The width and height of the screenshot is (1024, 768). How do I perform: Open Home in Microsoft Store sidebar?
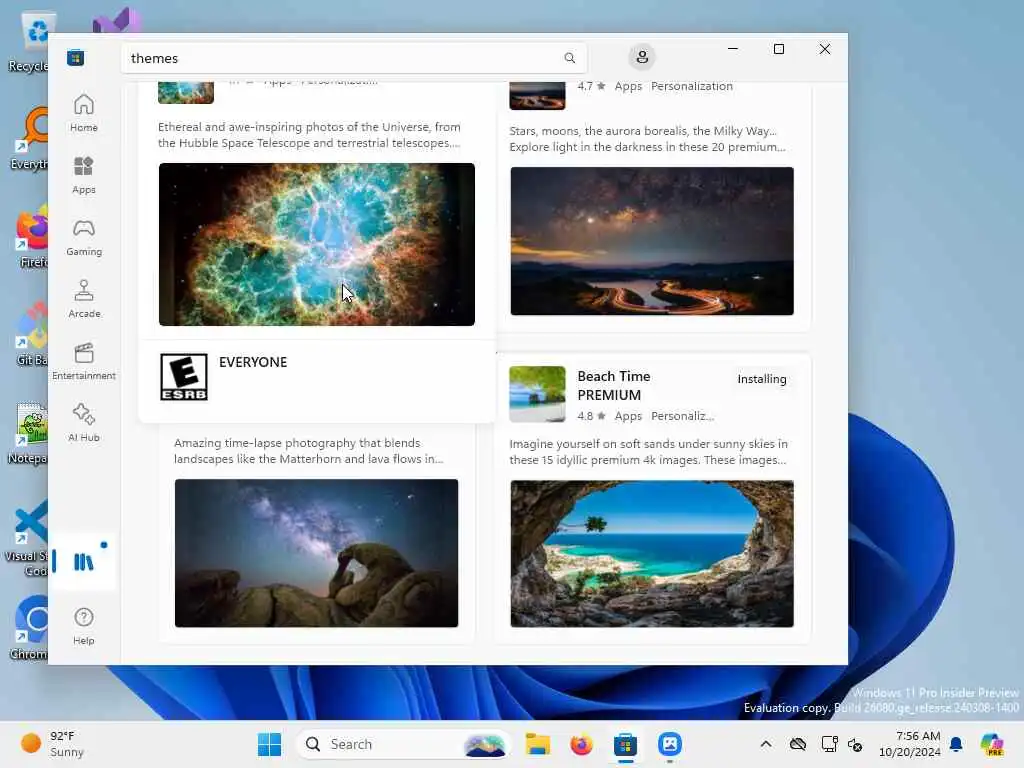coord(84,112)
